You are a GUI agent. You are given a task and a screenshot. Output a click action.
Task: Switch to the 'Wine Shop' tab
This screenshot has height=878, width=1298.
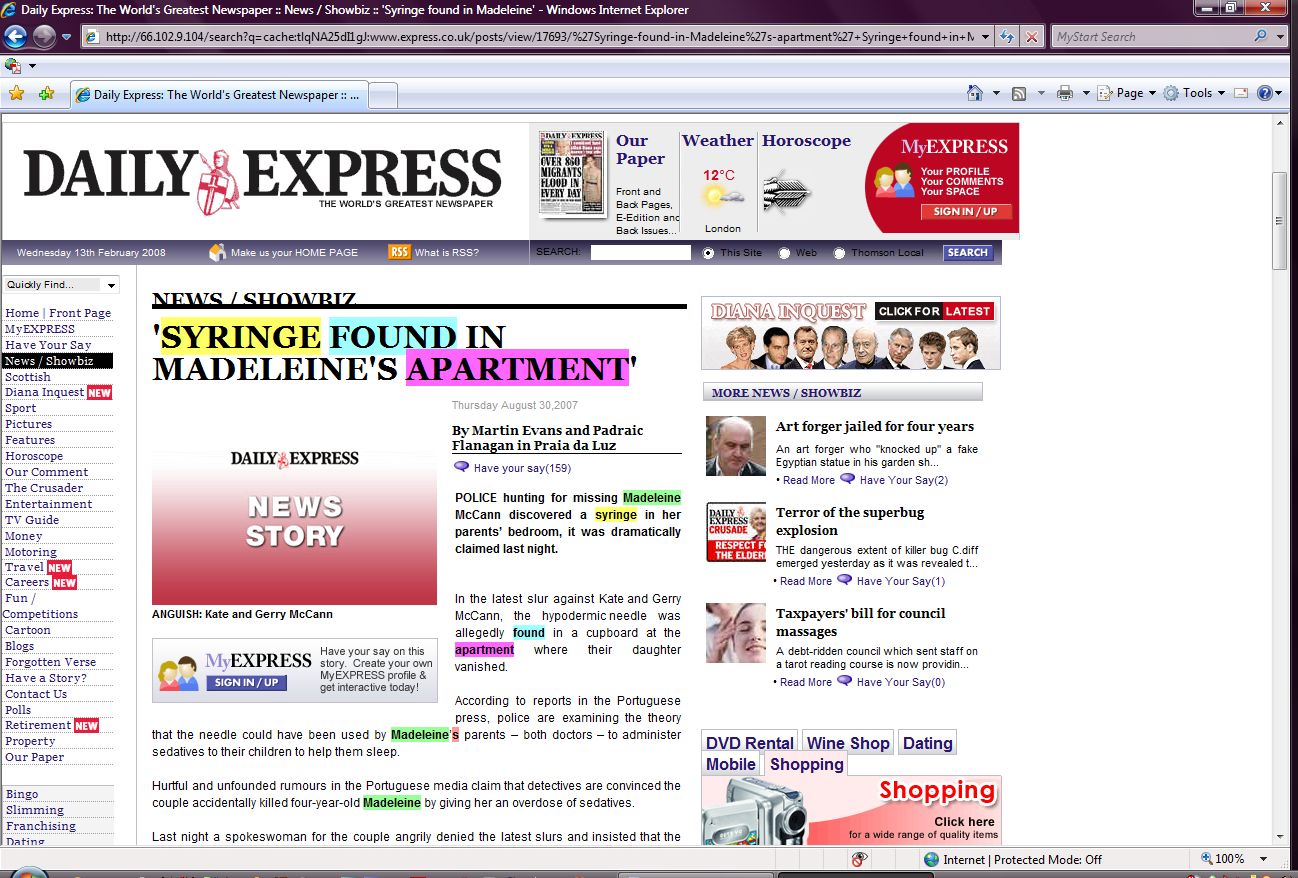point(847,743)
